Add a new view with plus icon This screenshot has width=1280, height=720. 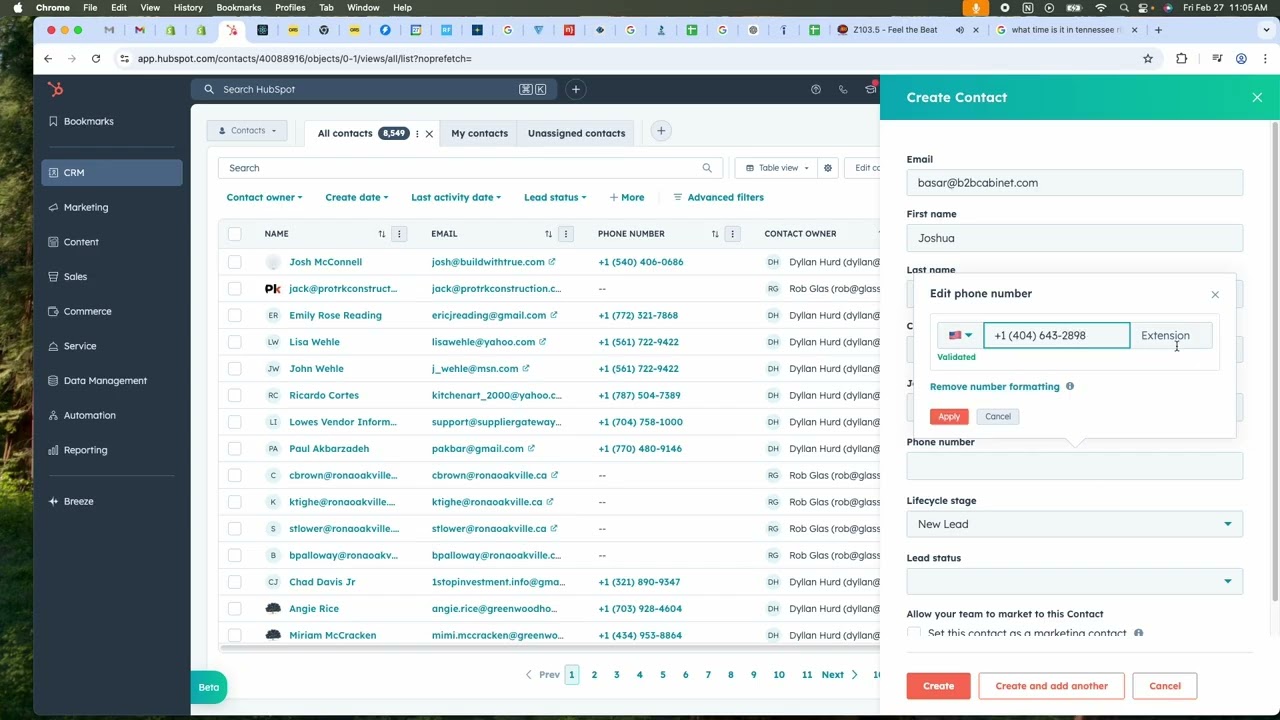661,131
